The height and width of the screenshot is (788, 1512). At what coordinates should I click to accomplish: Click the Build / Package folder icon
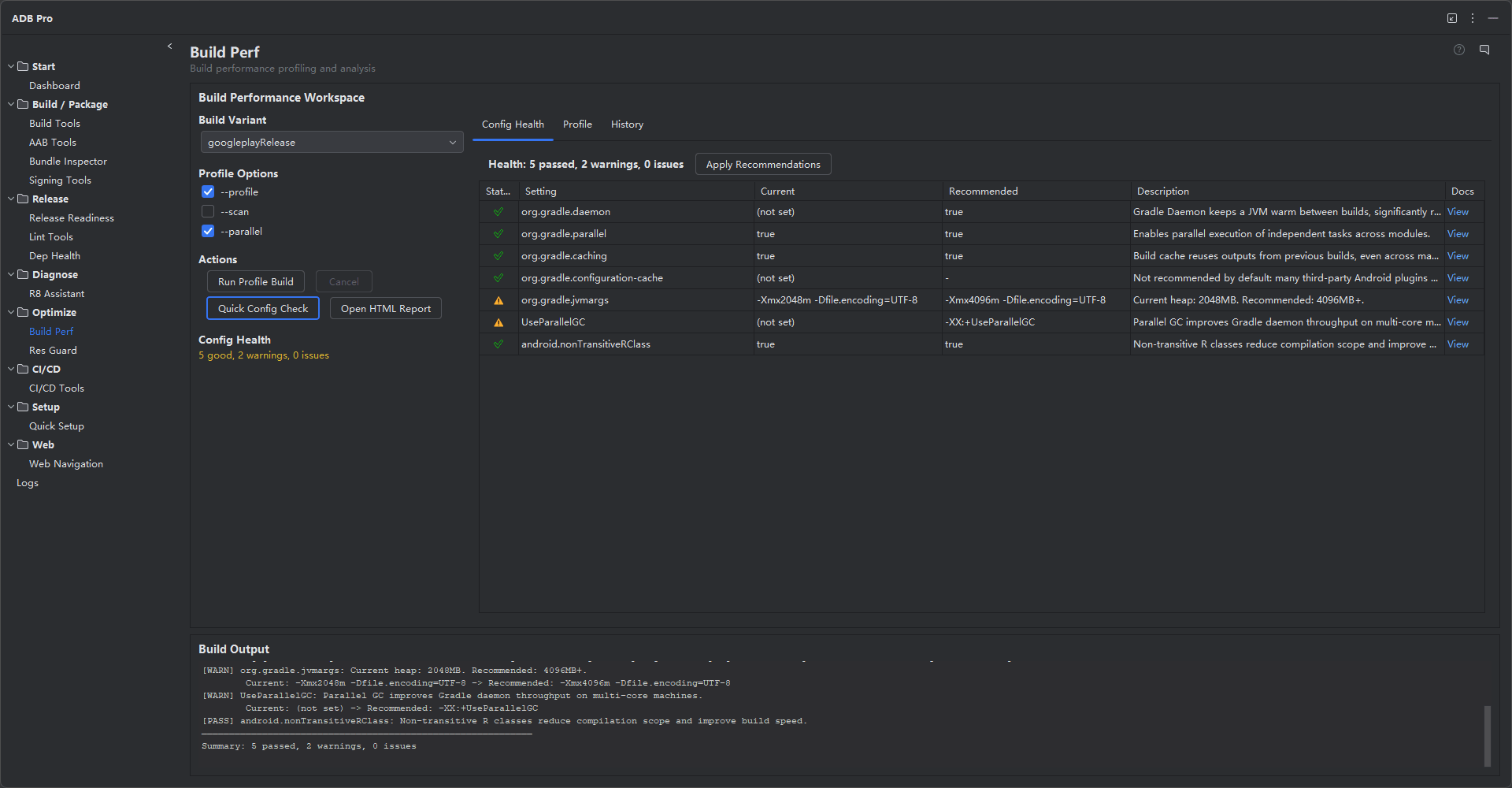click(23, 104)
